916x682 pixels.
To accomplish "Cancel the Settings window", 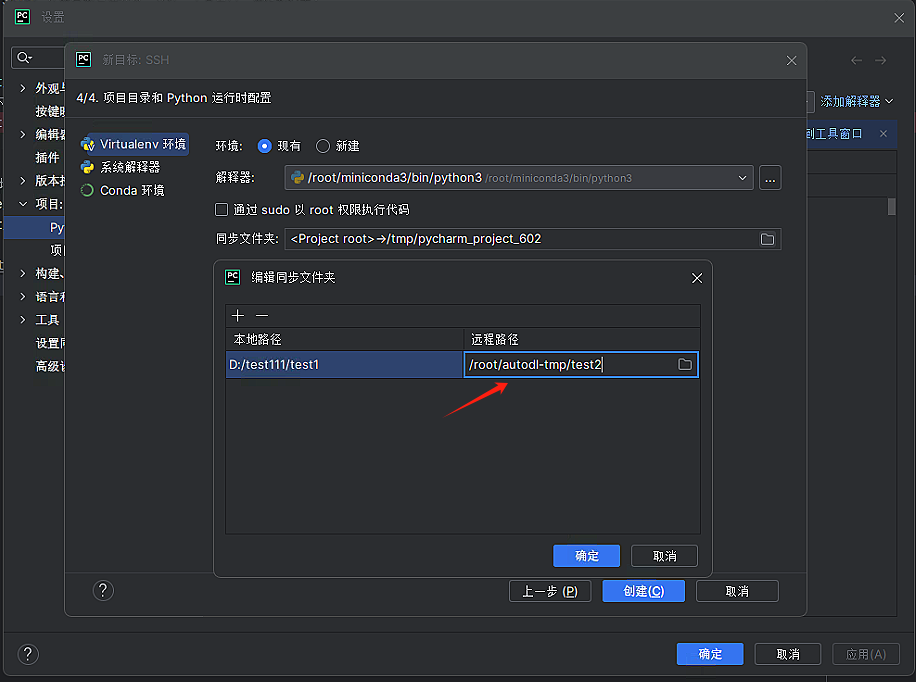I will (787, 654).
